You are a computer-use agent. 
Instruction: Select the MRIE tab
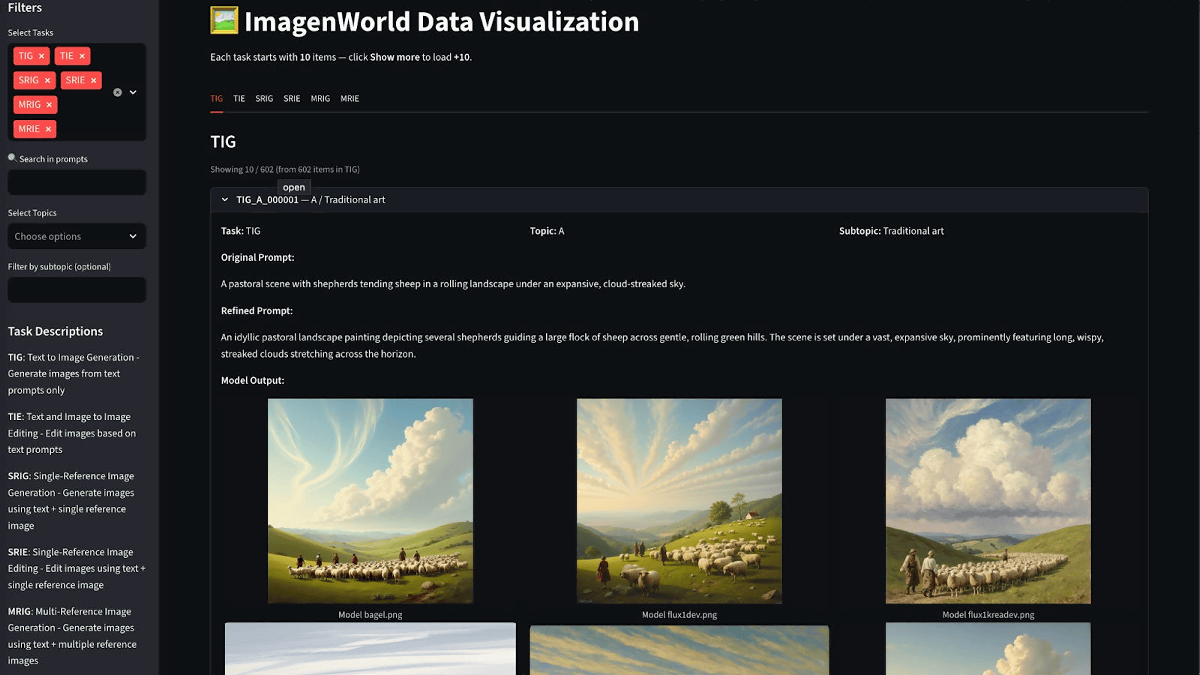click(x=349, y=99)
